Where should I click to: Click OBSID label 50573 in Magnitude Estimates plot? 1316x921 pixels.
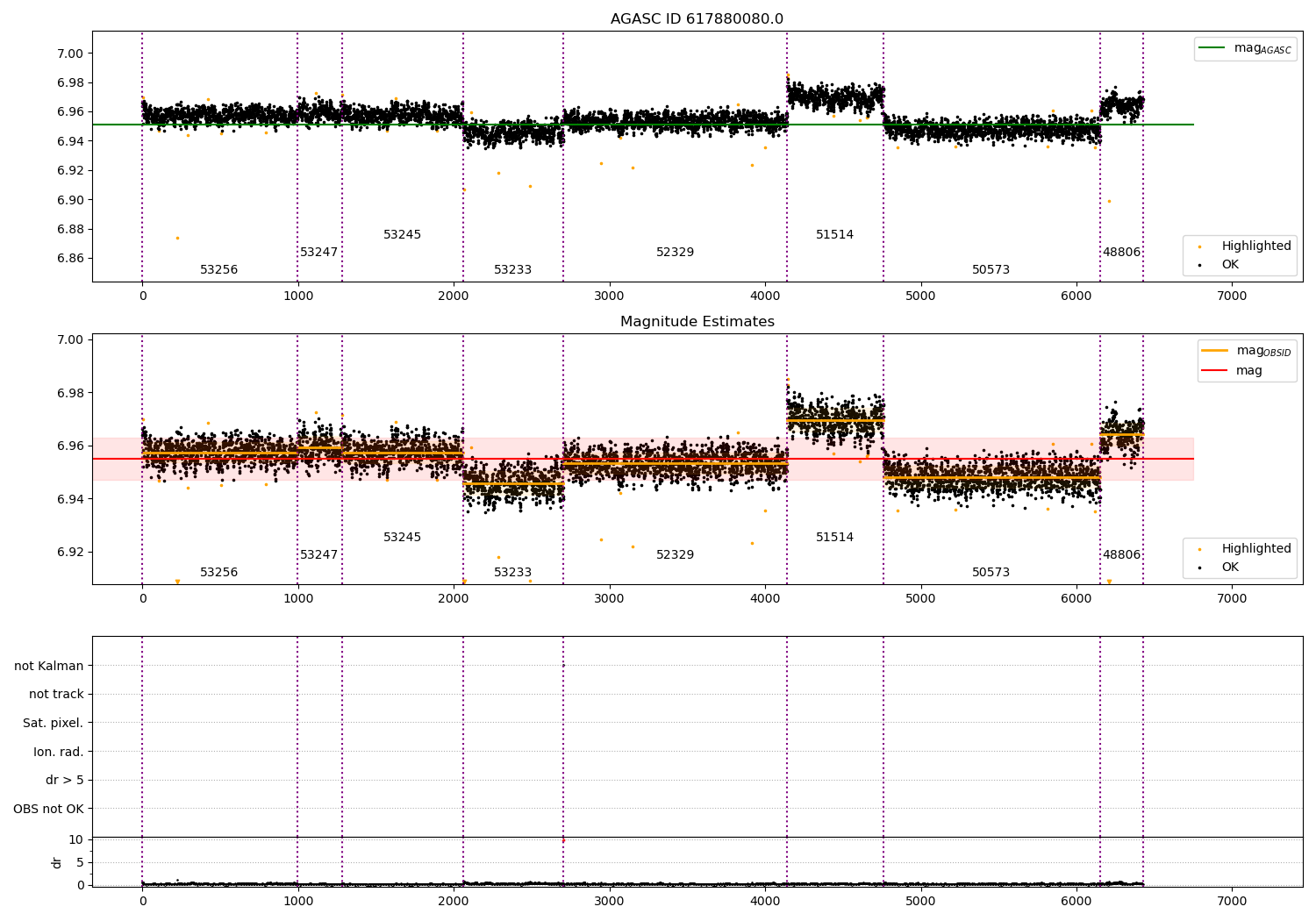pos(991,573)
